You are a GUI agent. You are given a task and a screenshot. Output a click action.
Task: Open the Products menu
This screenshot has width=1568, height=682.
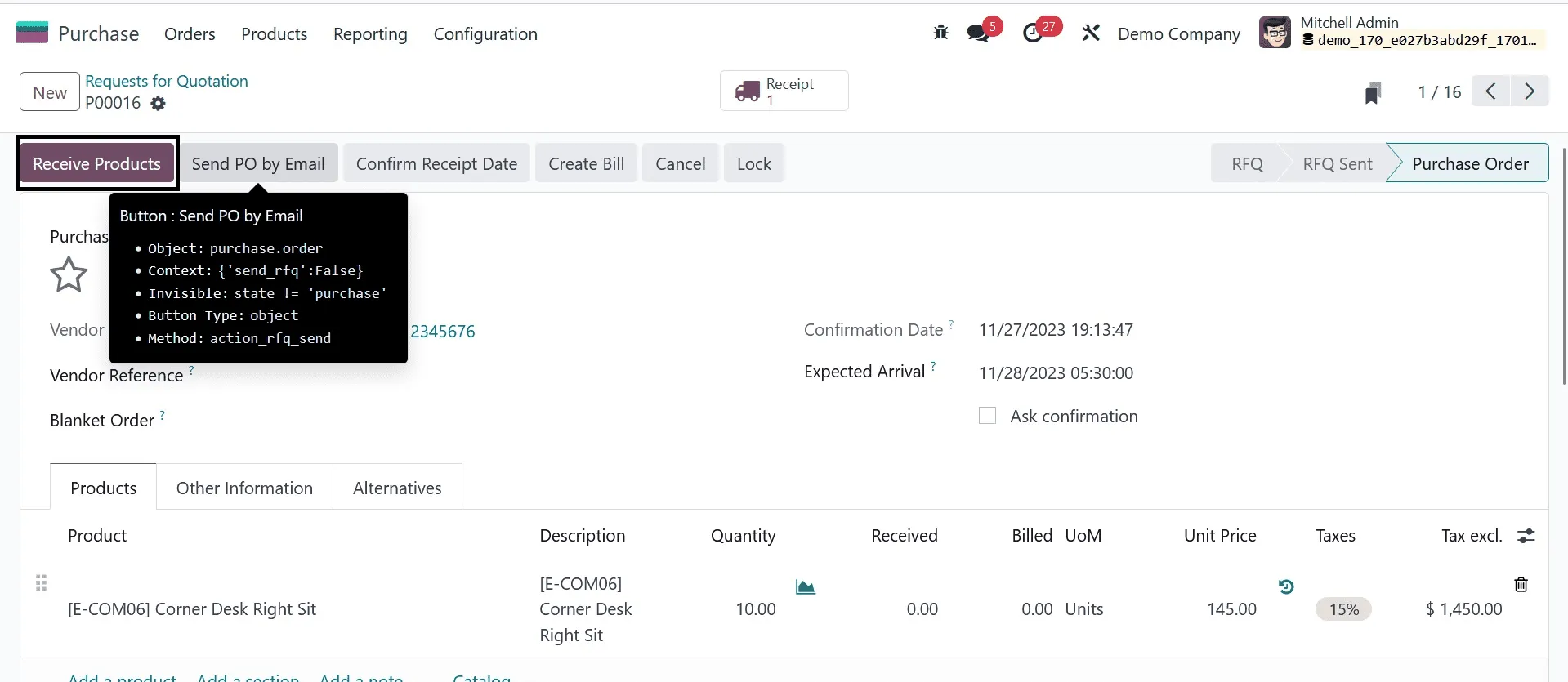(275, 33)
